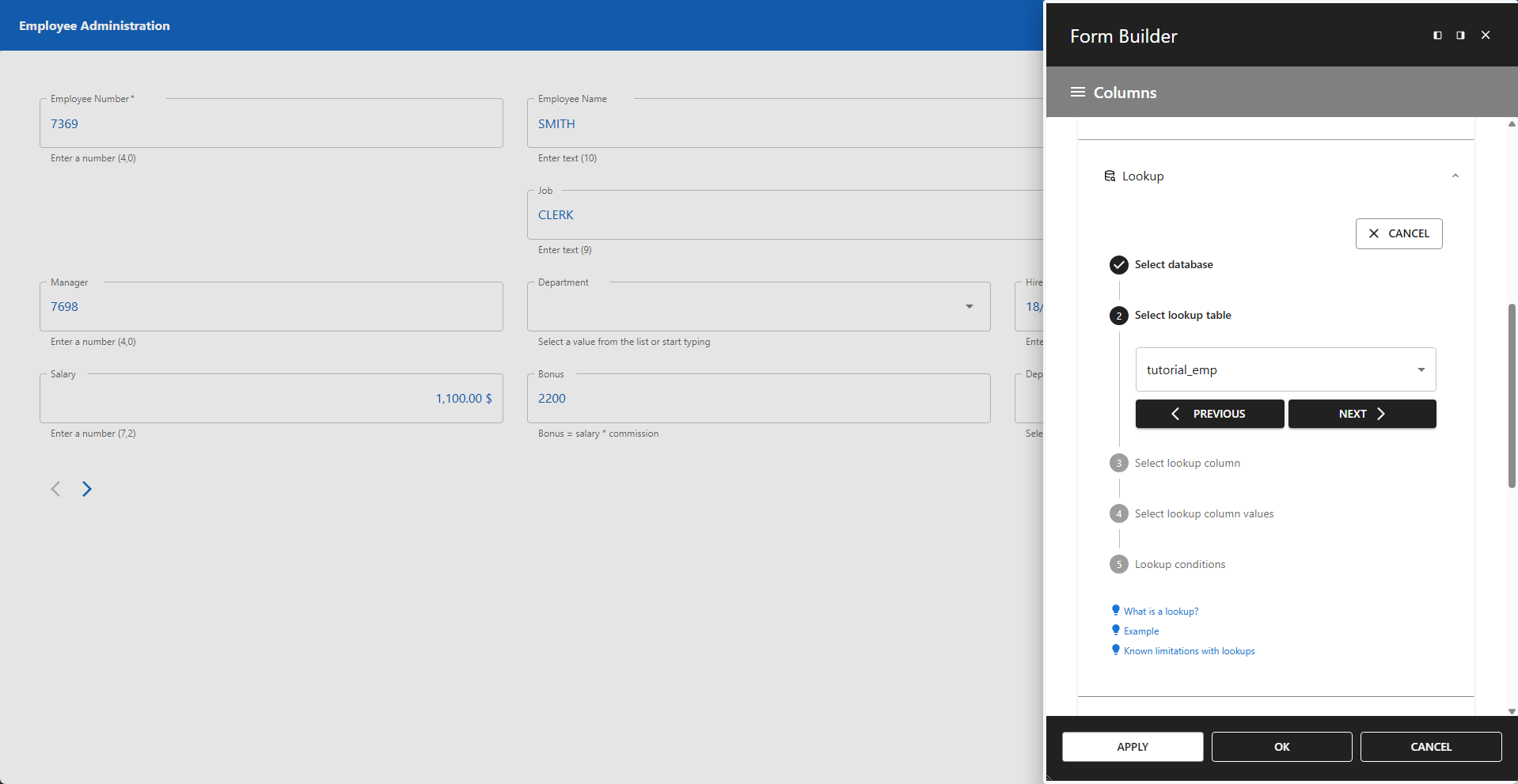Viewport: 1518px width, 784px height.
Task: Collapse the Lookup section with its chevron
Action: [1455, 175]
